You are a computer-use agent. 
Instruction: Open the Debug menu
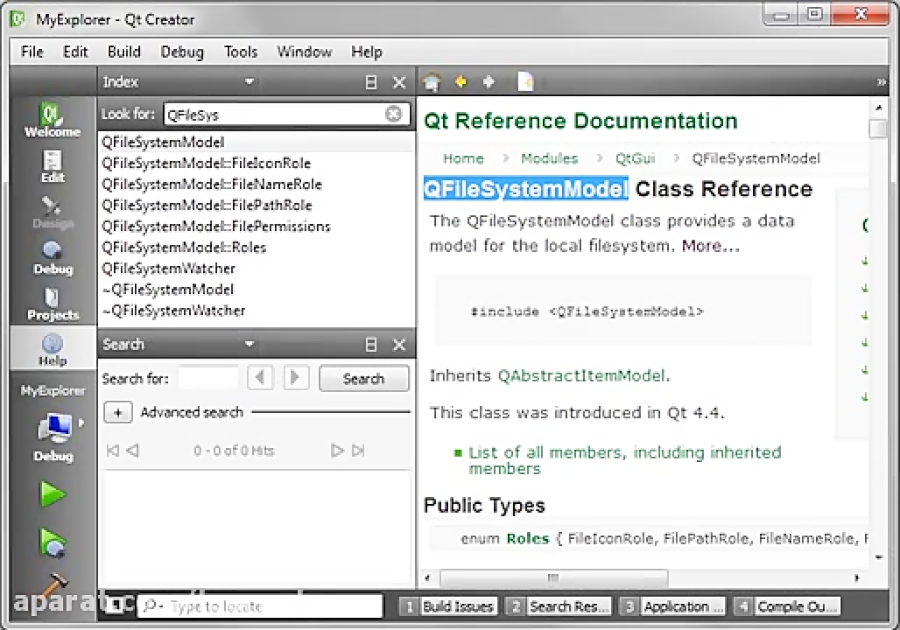[x=182, y=52]
